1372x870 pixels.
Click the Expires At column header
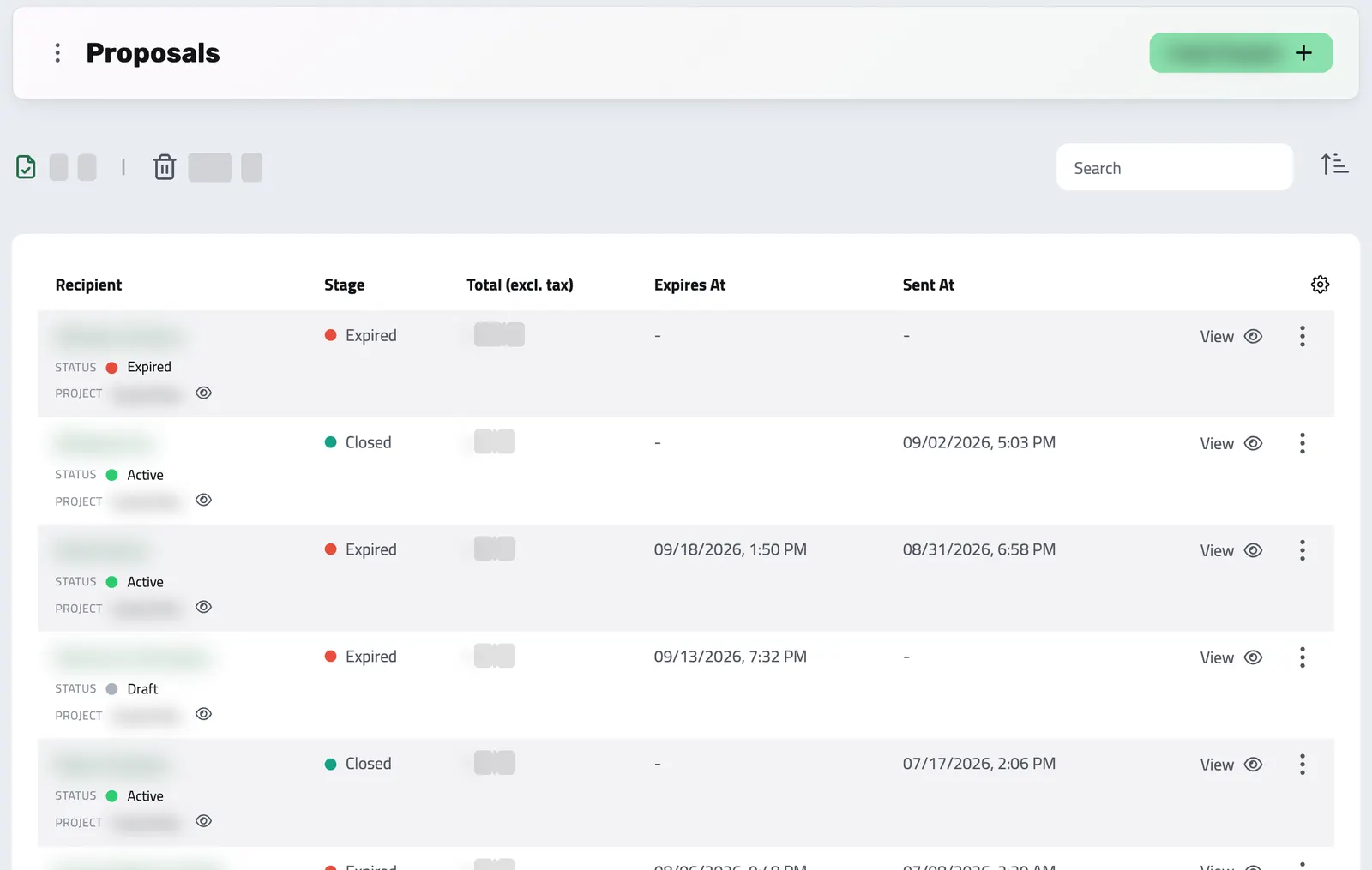tap(689, 285)
